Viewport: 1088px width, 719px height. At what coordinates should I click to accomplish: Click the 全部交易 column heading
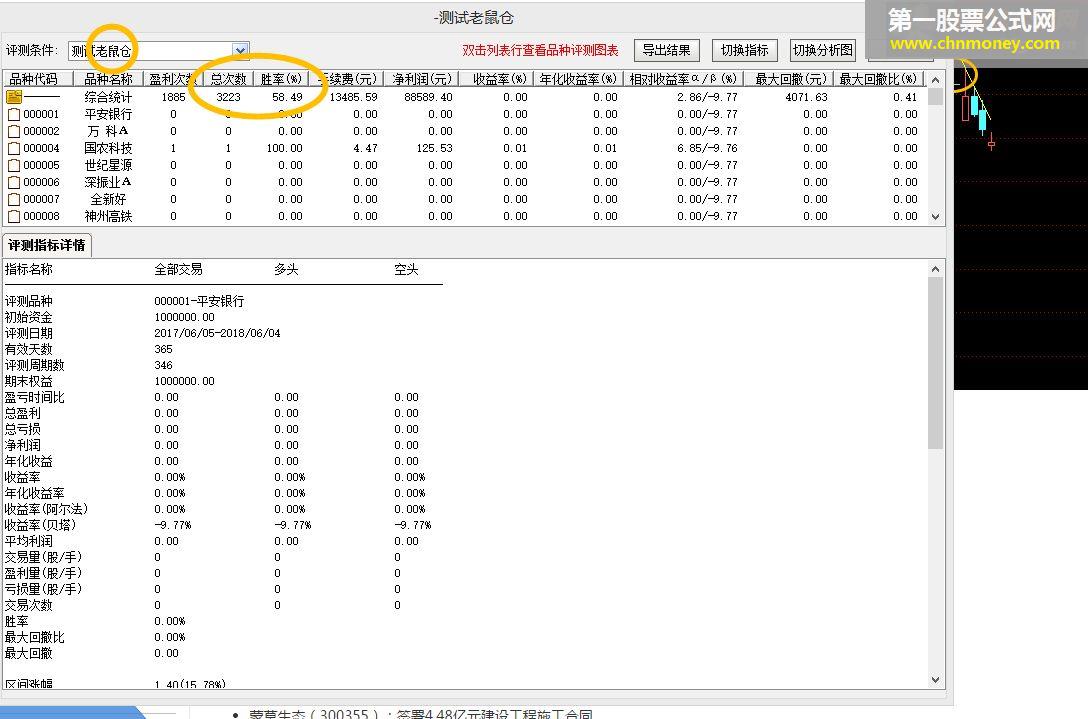coord(178,270)
